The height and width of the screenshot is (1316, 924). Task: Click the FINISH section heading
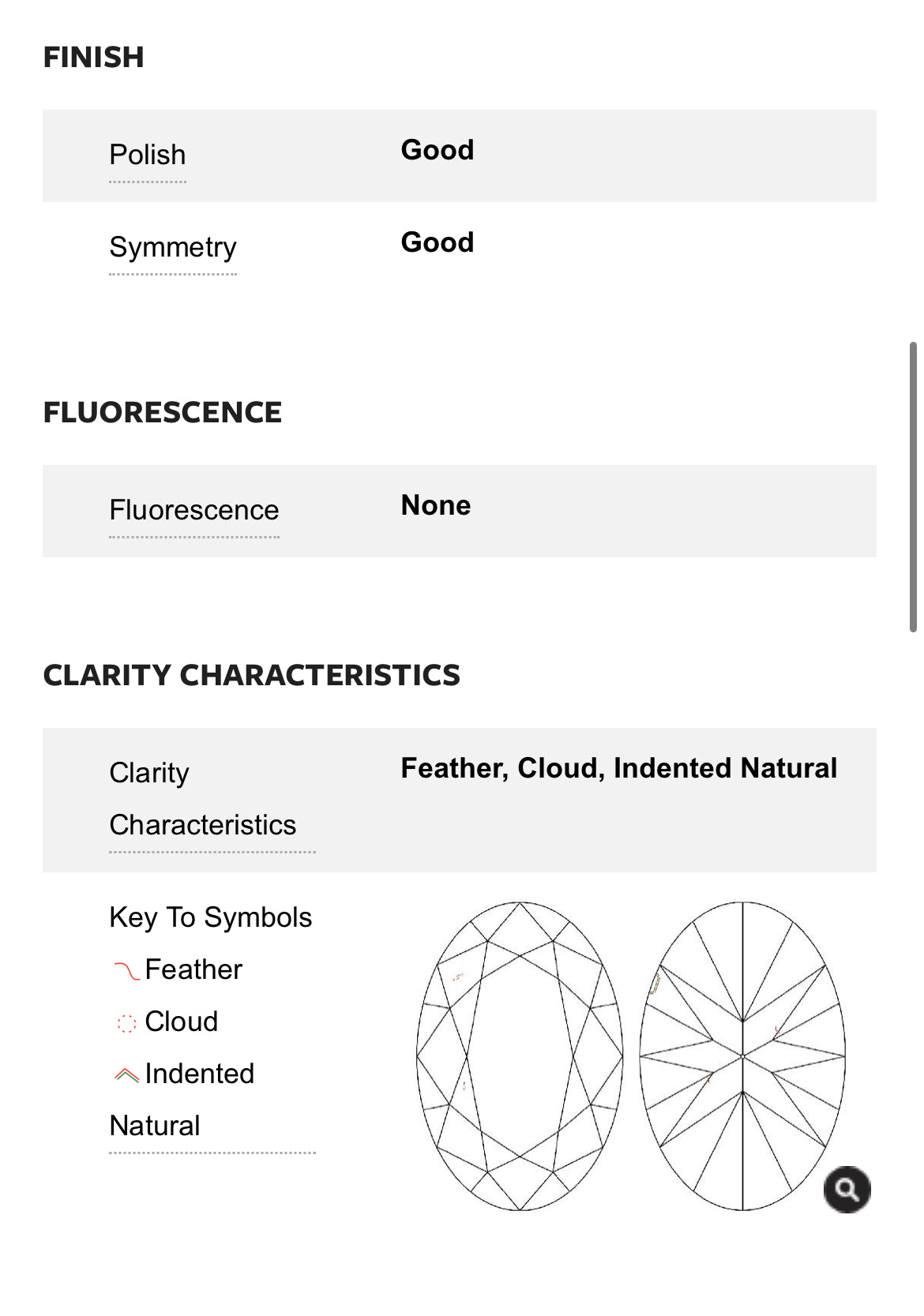point(93,58)
